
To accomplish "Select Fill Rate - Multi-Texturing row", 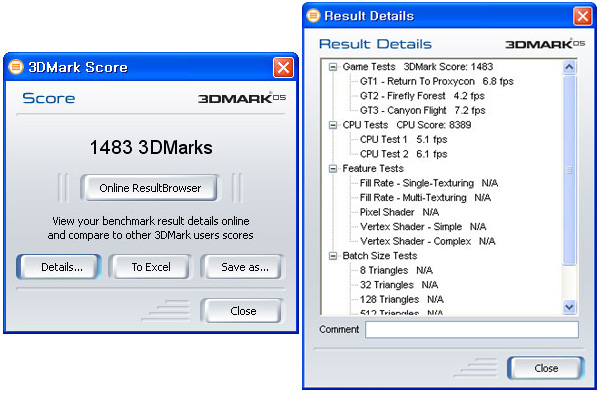I will 425,198.
